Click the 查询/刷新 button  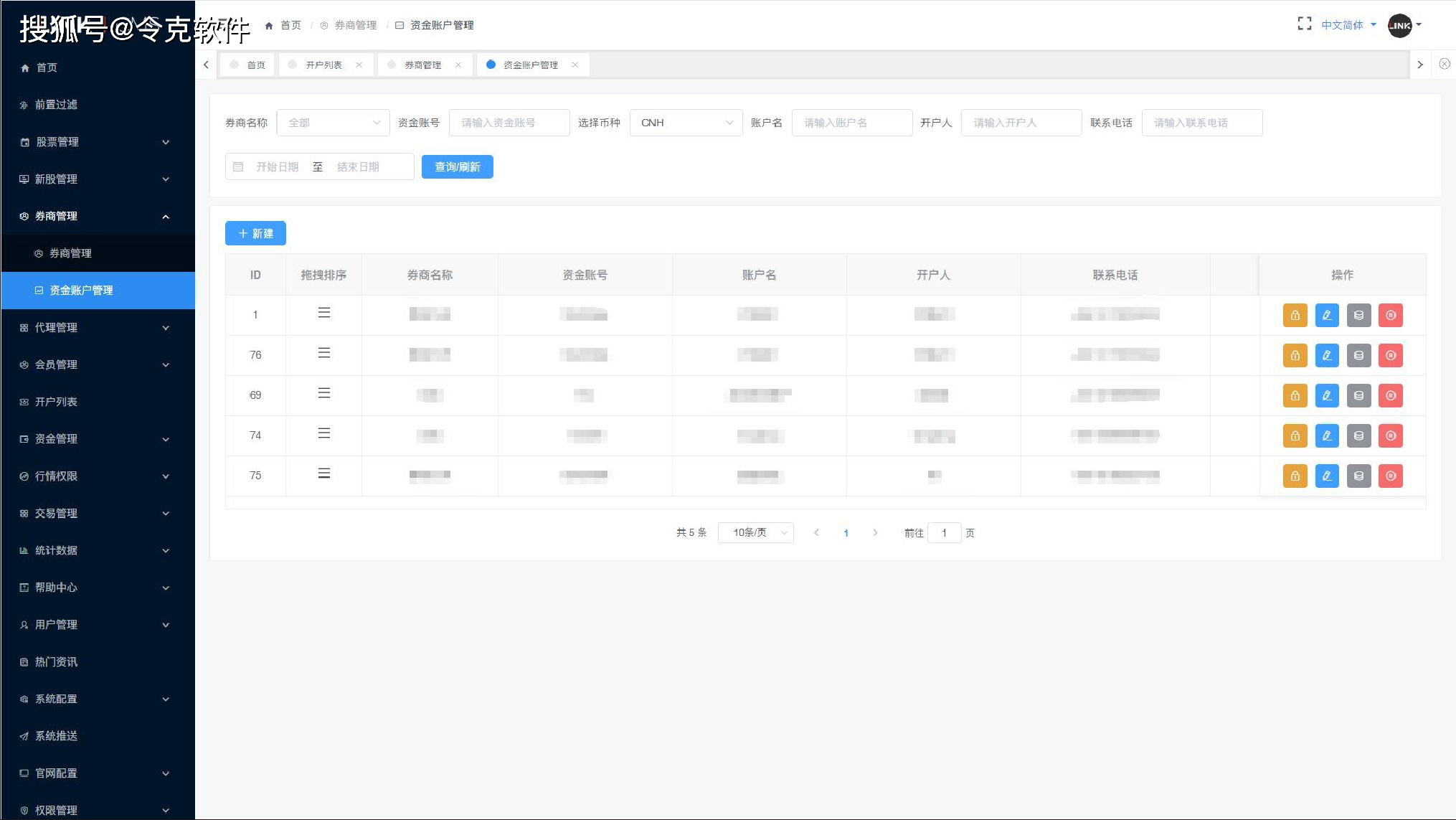point(457,166)
